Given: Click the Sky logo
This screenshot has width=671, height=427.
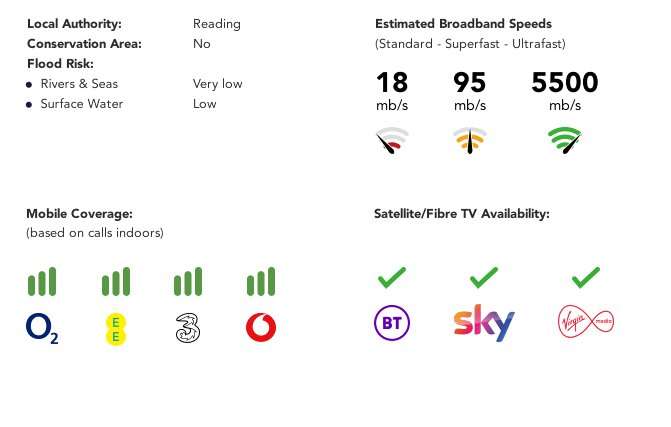Looking at the screenshot, I should coord(484,323).
